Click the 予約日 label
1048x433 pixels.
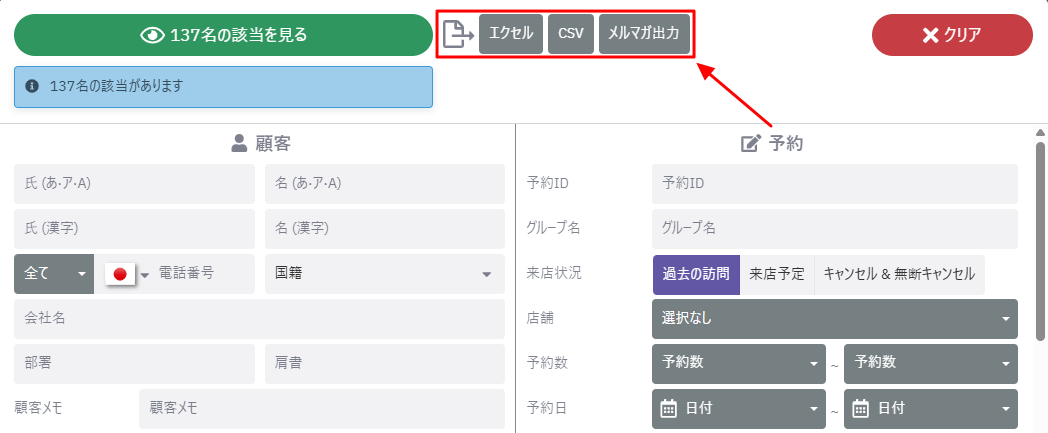click(x=547, y=408)
